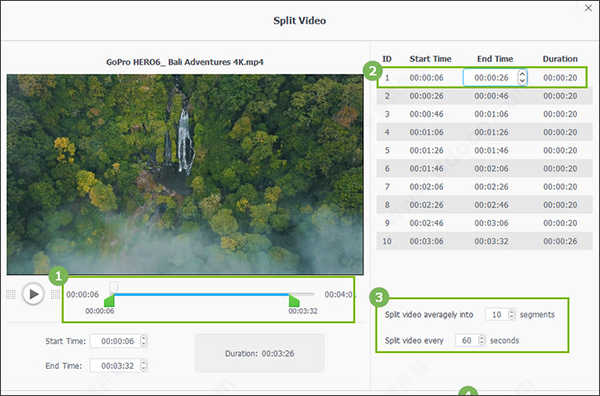600x396 pixels.
Task: Close the Split Video dialog
Action: (x=588, y=8)
